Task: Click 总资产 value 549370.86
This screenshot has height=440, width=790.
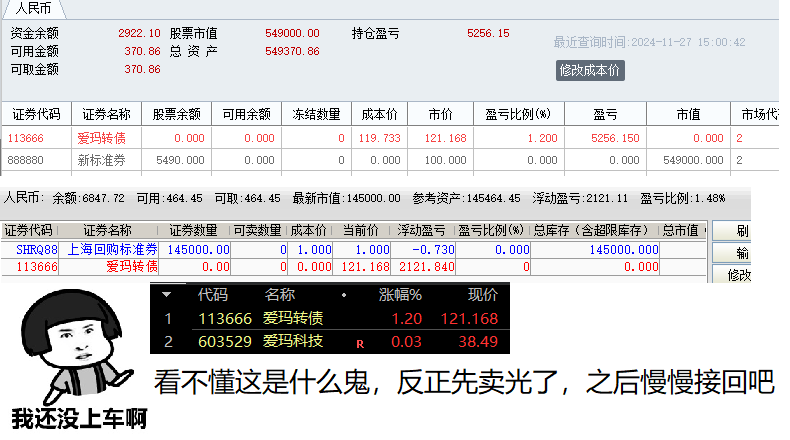Action: coord(292,51)
